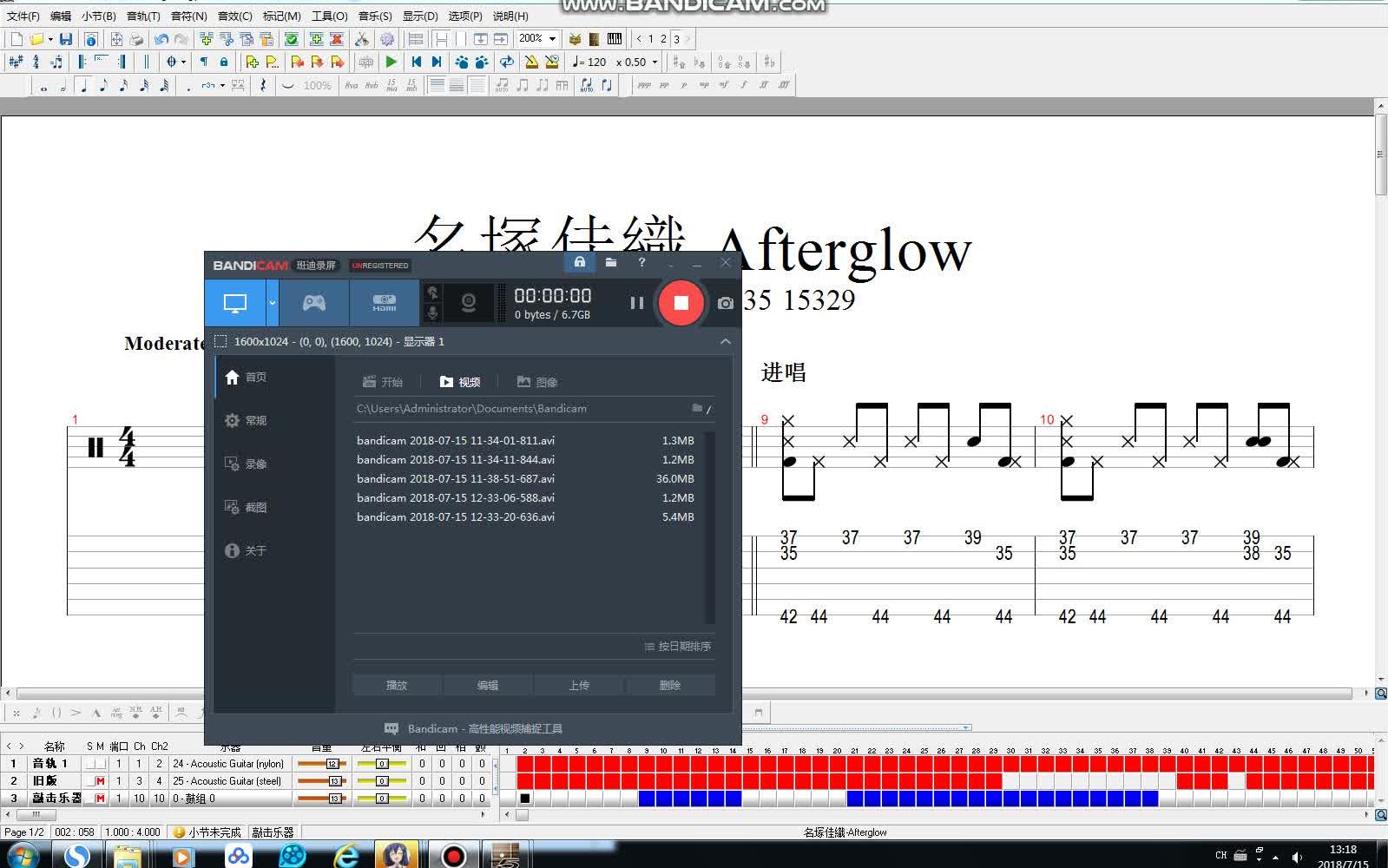1388x868 pixels.
Task: Apply 8va octave marking
Action: click(351, 85)
